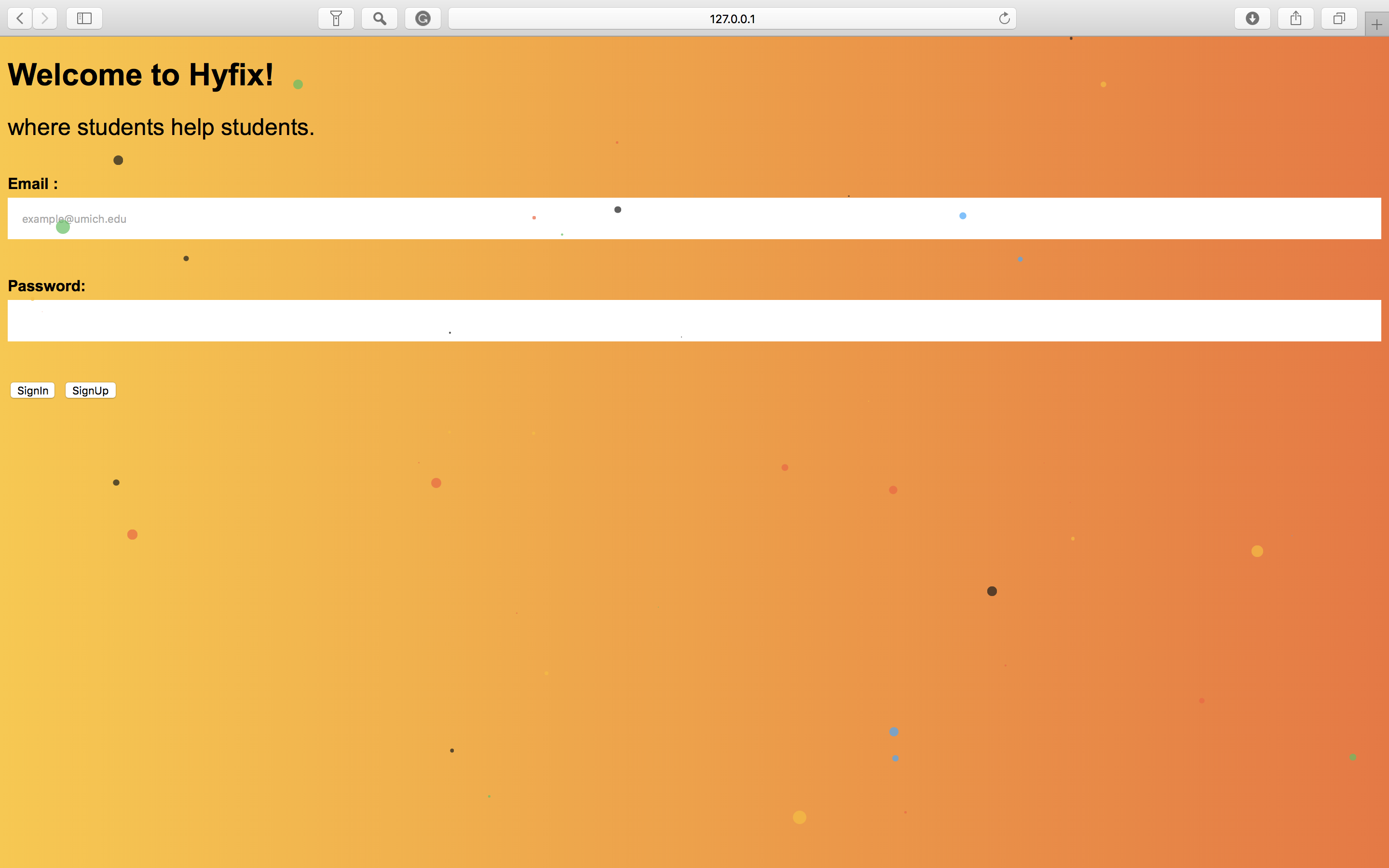Image resolution: width=1389 pixels, height=868 pixels.
Task: Click the 'where students help students.' tagline
Action: click(x=161, y=127)
